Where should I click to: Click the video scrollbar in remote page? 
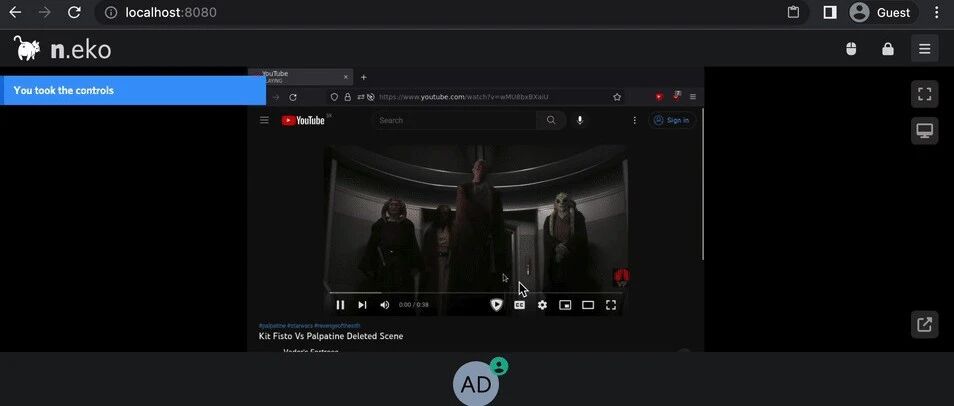[703, 184]
